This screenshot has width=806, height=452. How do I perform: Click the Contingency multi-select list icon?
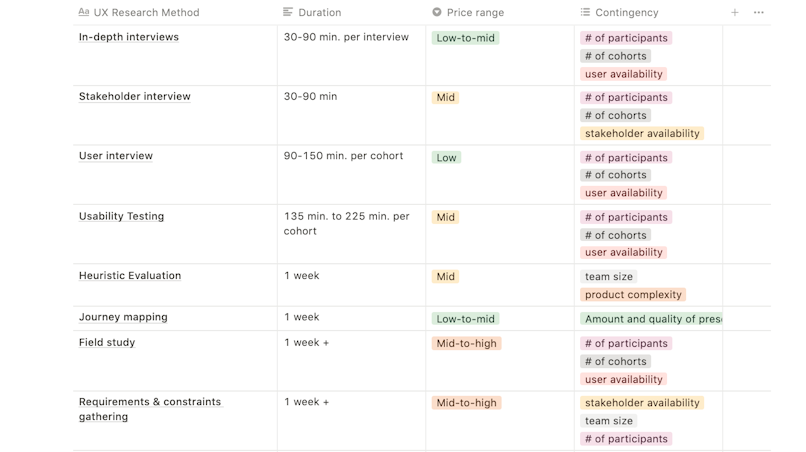(585, 13)
